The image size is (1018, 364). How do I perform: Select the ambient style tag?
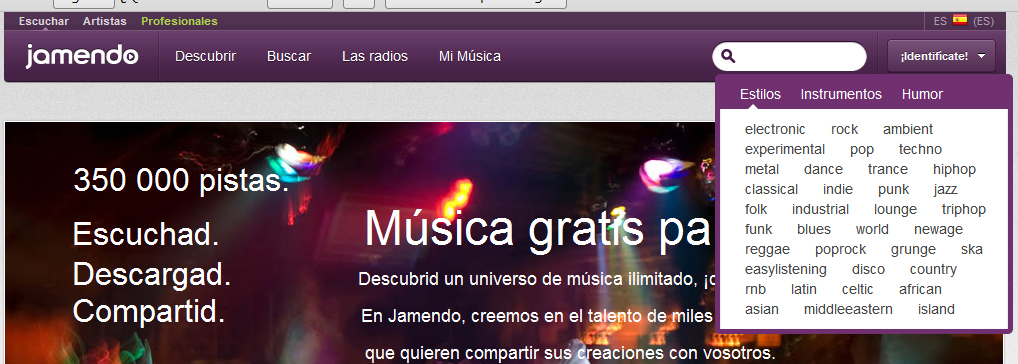click(x=908, y=129)
